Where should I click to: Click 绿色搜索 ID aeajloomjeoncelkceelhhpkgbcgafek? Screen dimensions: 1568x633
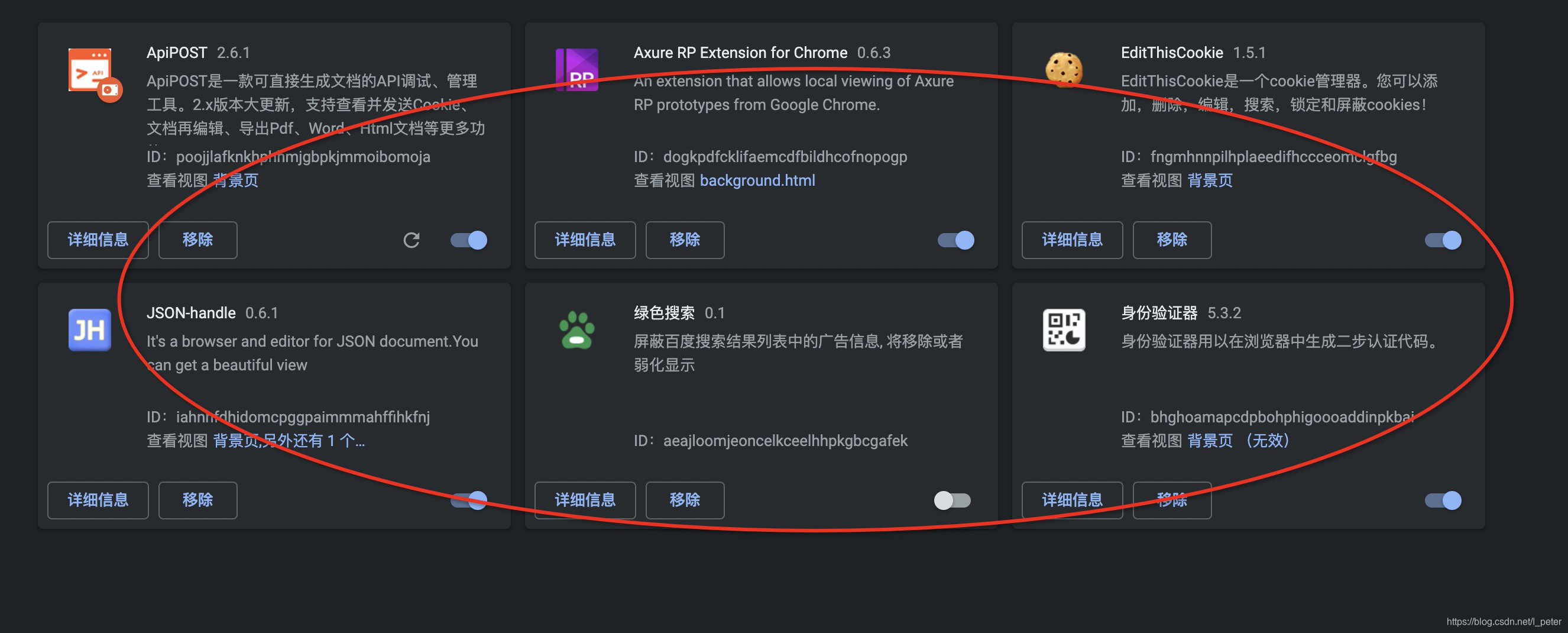[770, 441]
